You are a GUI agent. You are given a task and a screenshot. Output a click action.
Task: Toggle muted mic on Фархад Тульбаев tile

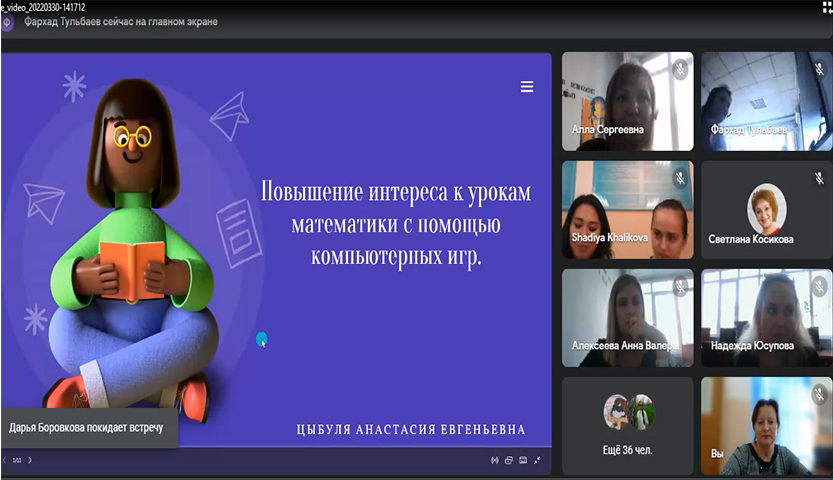[818, 69]
